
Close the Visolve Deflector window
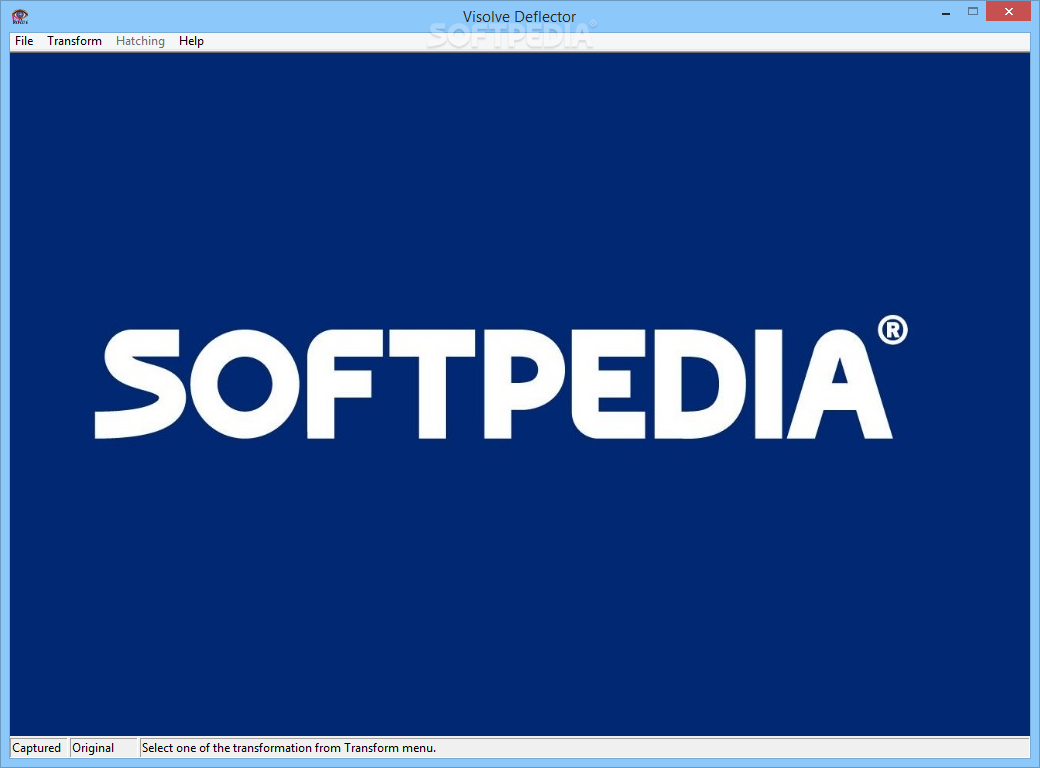[1008, 12]
